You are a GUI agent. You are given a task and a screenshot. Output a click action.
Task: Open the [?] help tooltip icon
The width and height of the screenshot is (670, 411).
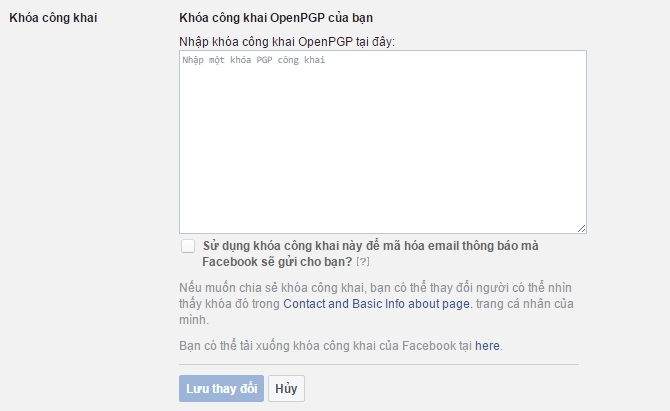coord(363,262)
